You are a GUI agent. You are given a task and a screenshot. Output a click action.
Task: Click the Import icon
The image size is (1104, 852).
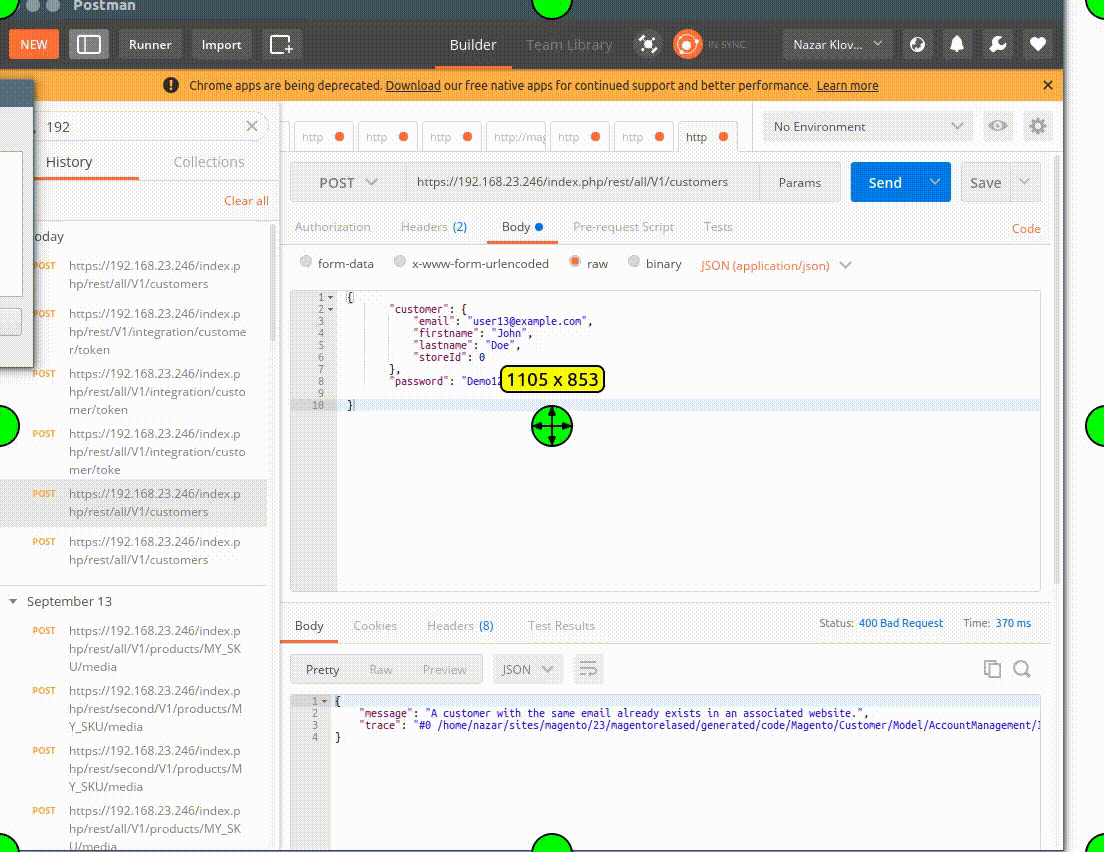tap(221, 44)
